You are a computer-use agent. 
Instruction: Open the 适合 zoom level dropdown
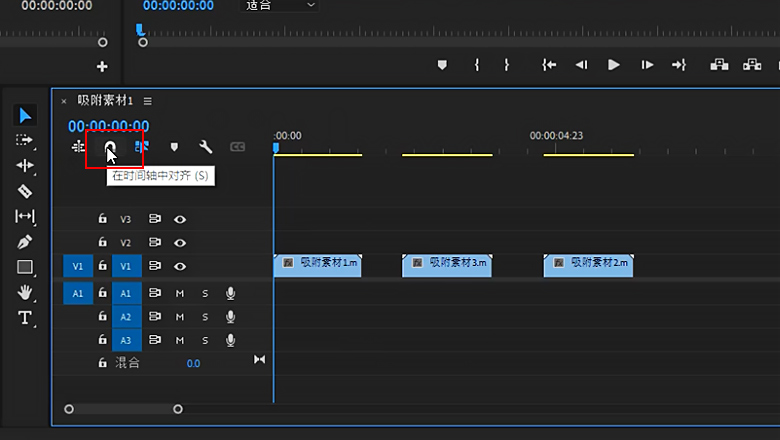281,6
